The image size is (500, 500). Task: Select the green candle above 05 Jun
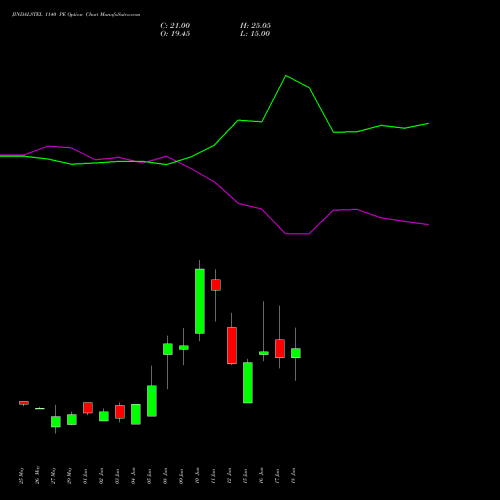(x=152, y=401)
